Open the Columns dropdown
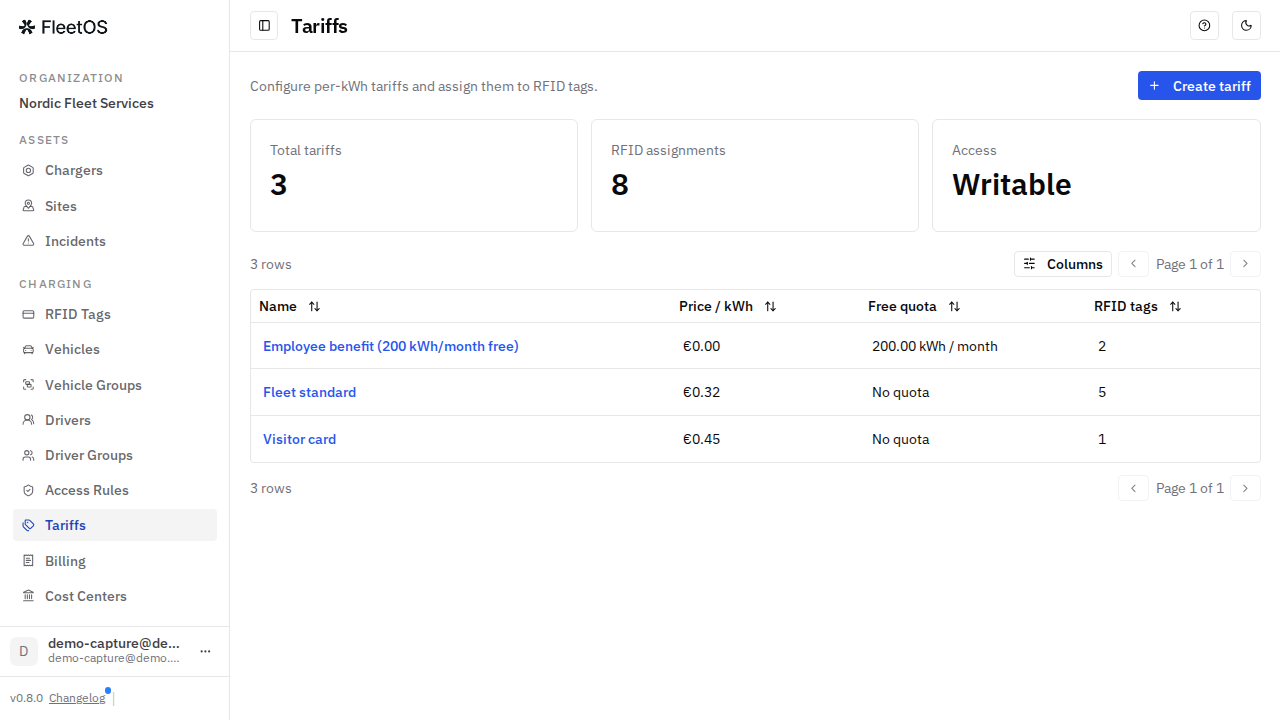This screenshot has width=1280, height=720. pyautogui.click(x=1063, y=264)
